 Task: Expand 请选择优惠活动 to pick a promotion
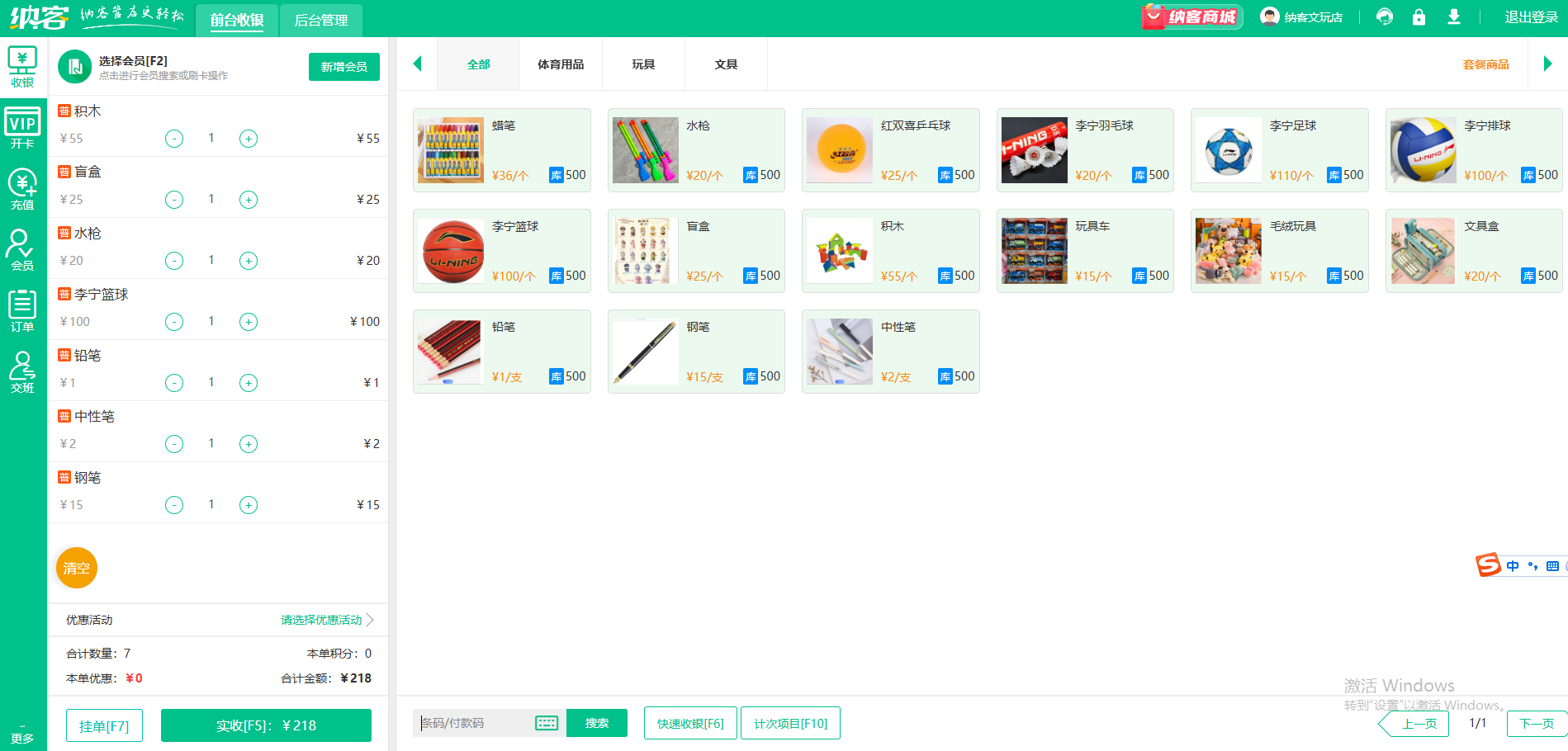tap(322, 620)
